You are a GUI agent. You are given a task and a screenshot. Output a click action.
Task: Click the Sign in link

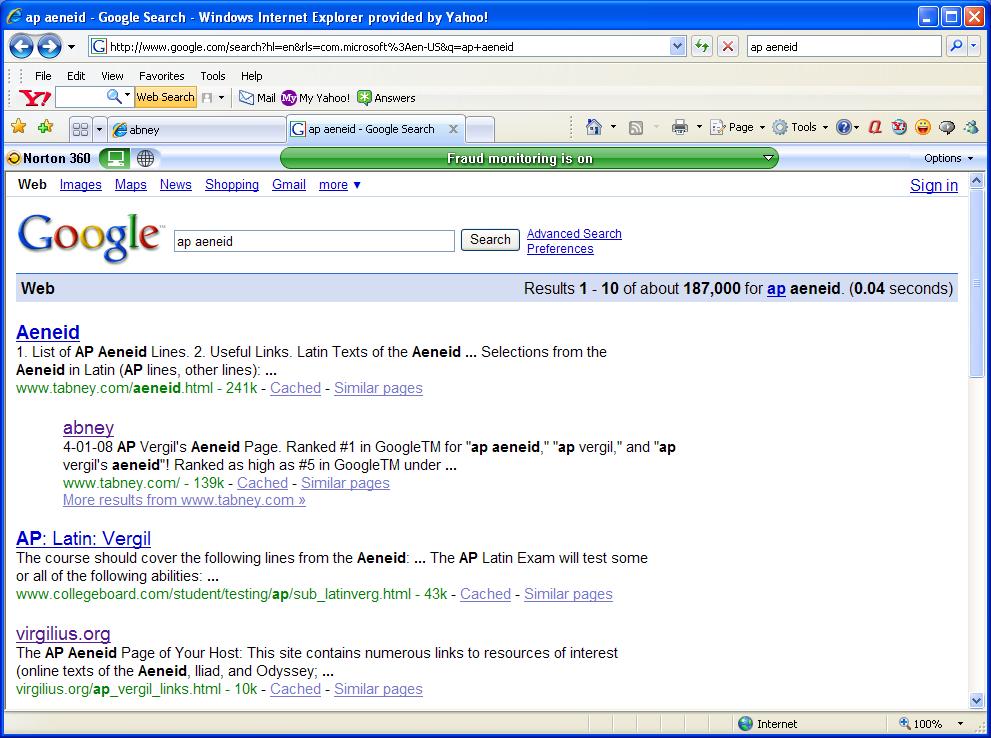[x=934, y=185]
